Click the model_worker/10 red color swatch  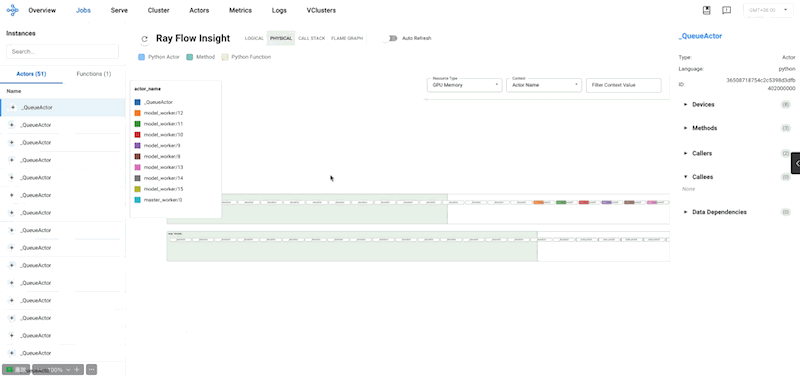coord(137,135)
